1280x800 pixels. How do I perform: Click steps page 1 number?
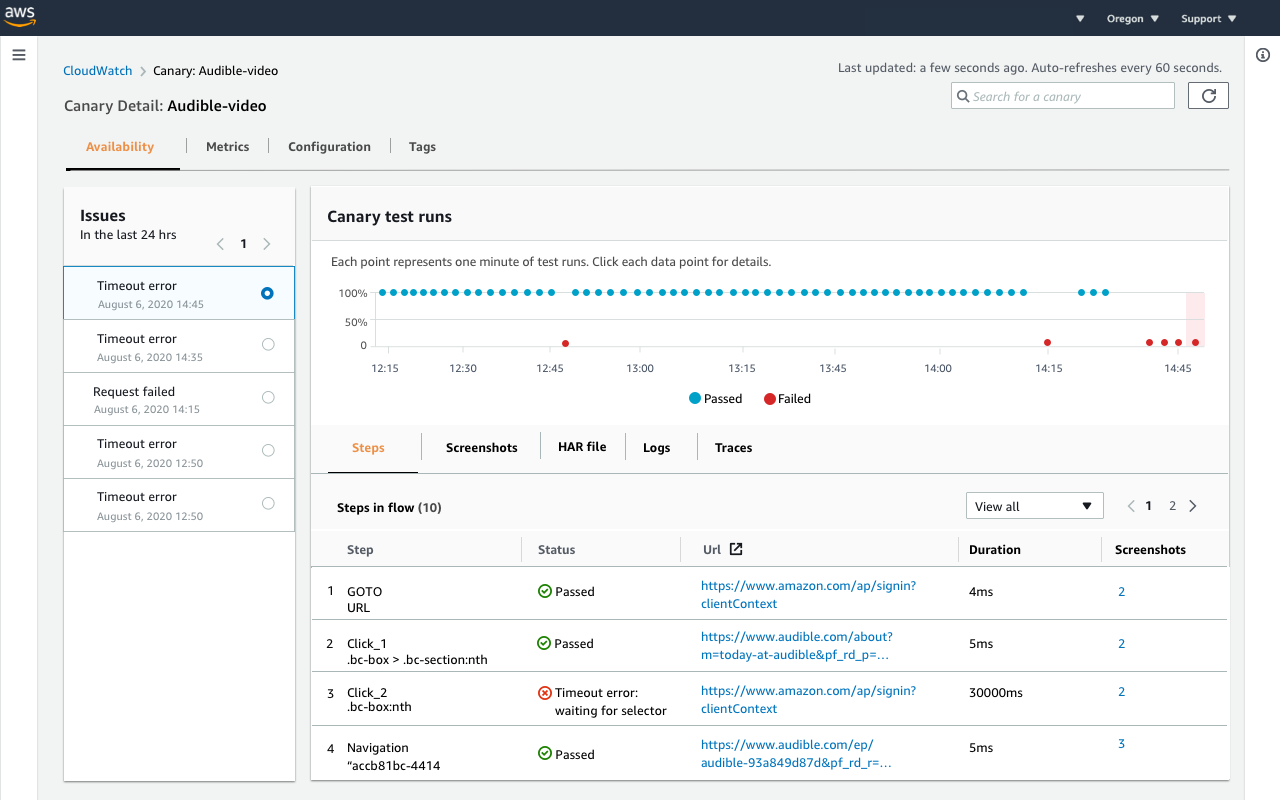(x=1148, y=506)
